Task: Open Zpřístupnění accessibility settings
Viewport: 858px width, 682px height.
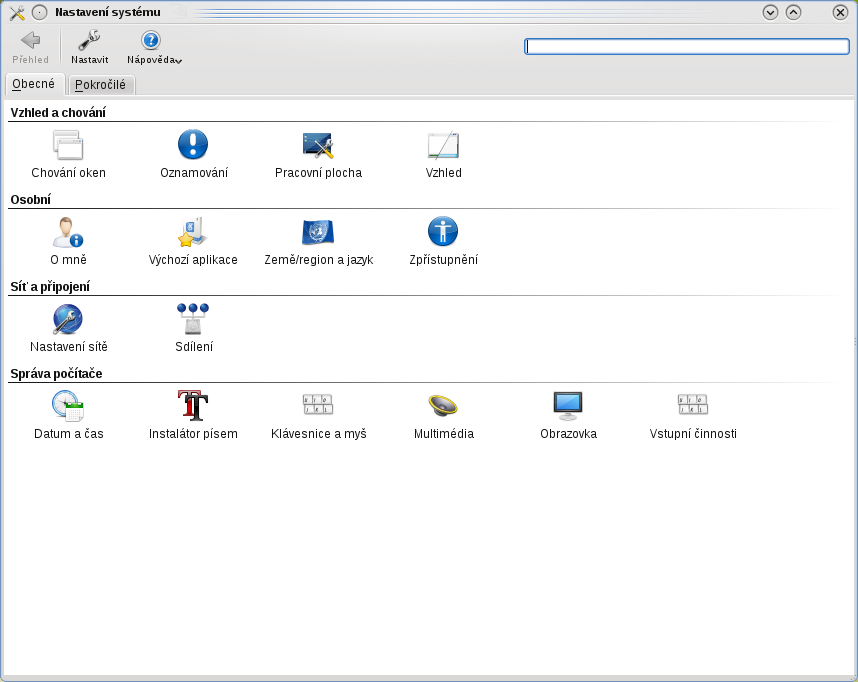Action: tap(443, 234)
